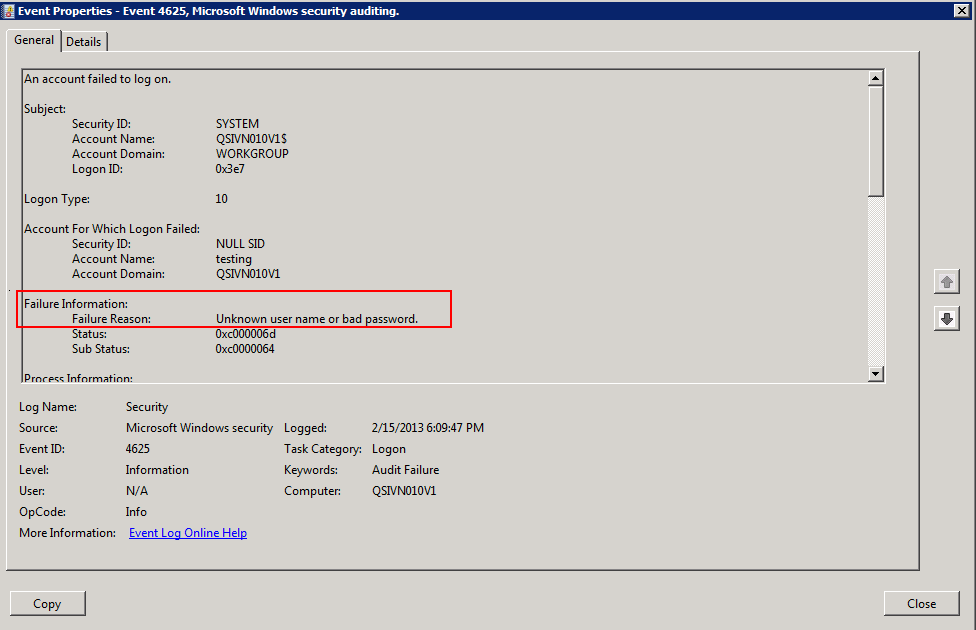
Task: Select the General tab
Action: [x=34, y=40]
